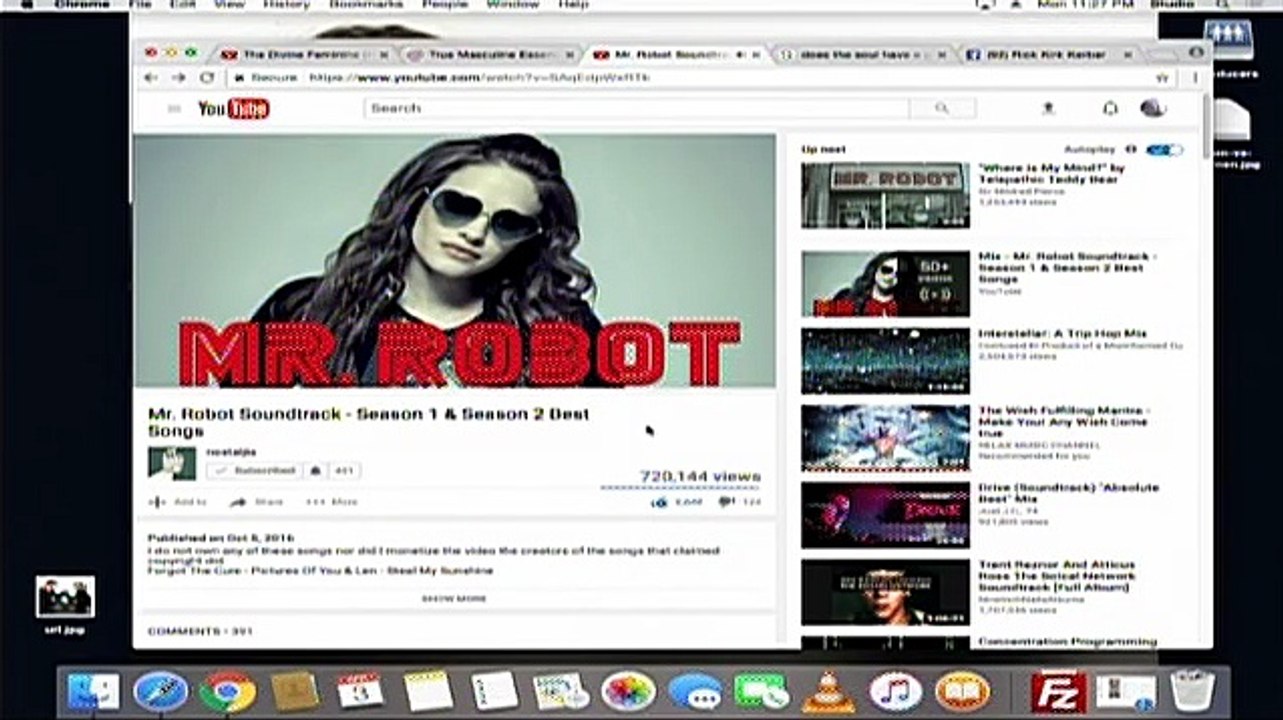This screenshot has width=1283, height=720.
Task: Click the YouTube search magnifier button
Action: pos(942,108)
